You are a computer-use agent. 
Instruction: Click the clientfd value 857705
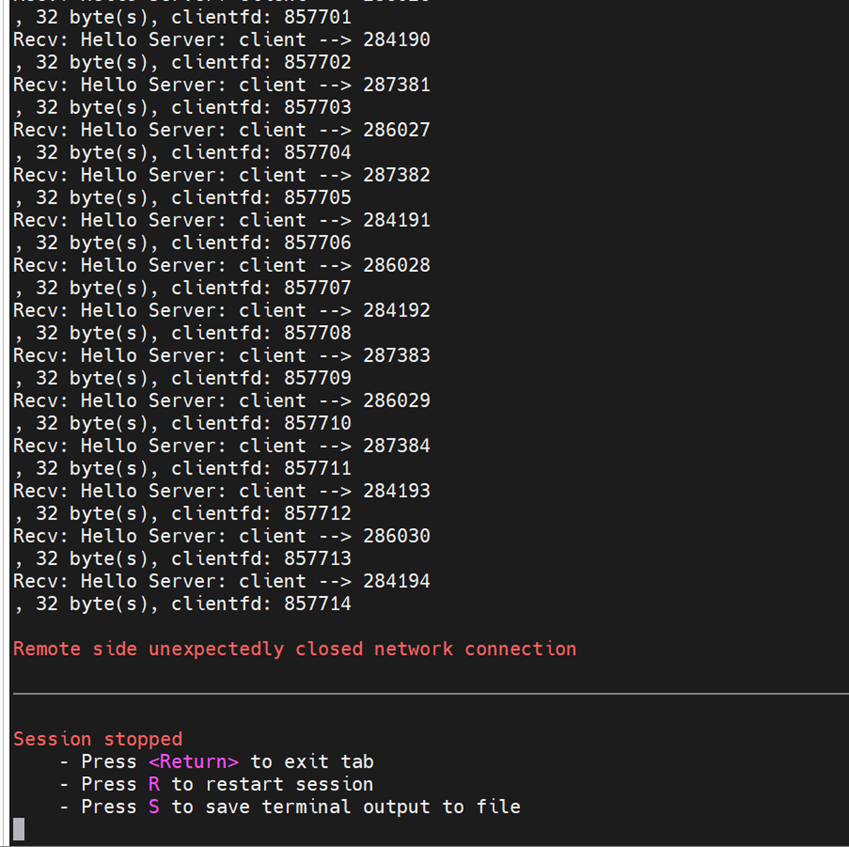coord(318,198)
